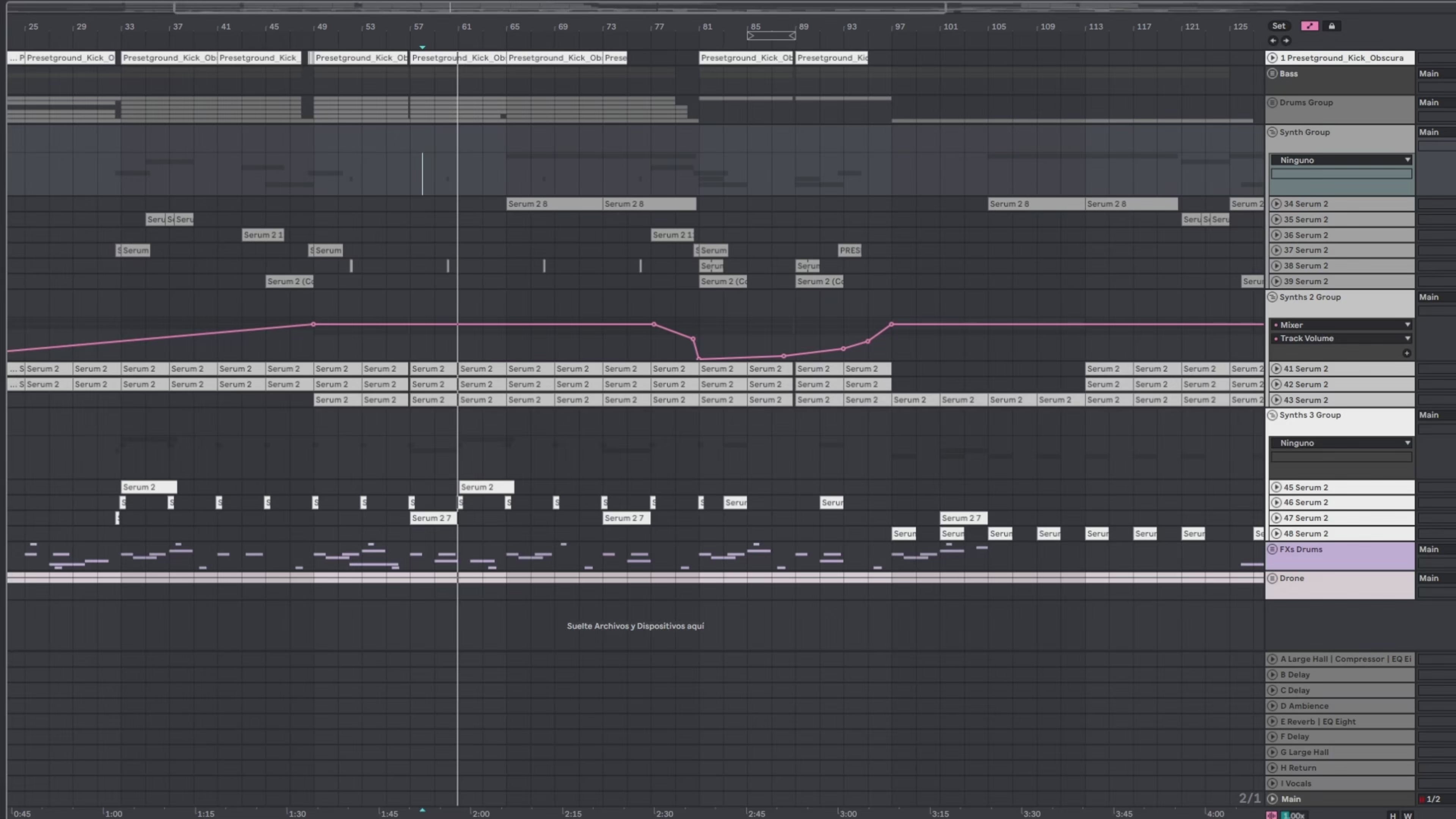The width and height of the screenshot is (1456, 819).
Task: Click the 1.00x zoom value field
Action: pyautogui.click(x=1293, y=815)
